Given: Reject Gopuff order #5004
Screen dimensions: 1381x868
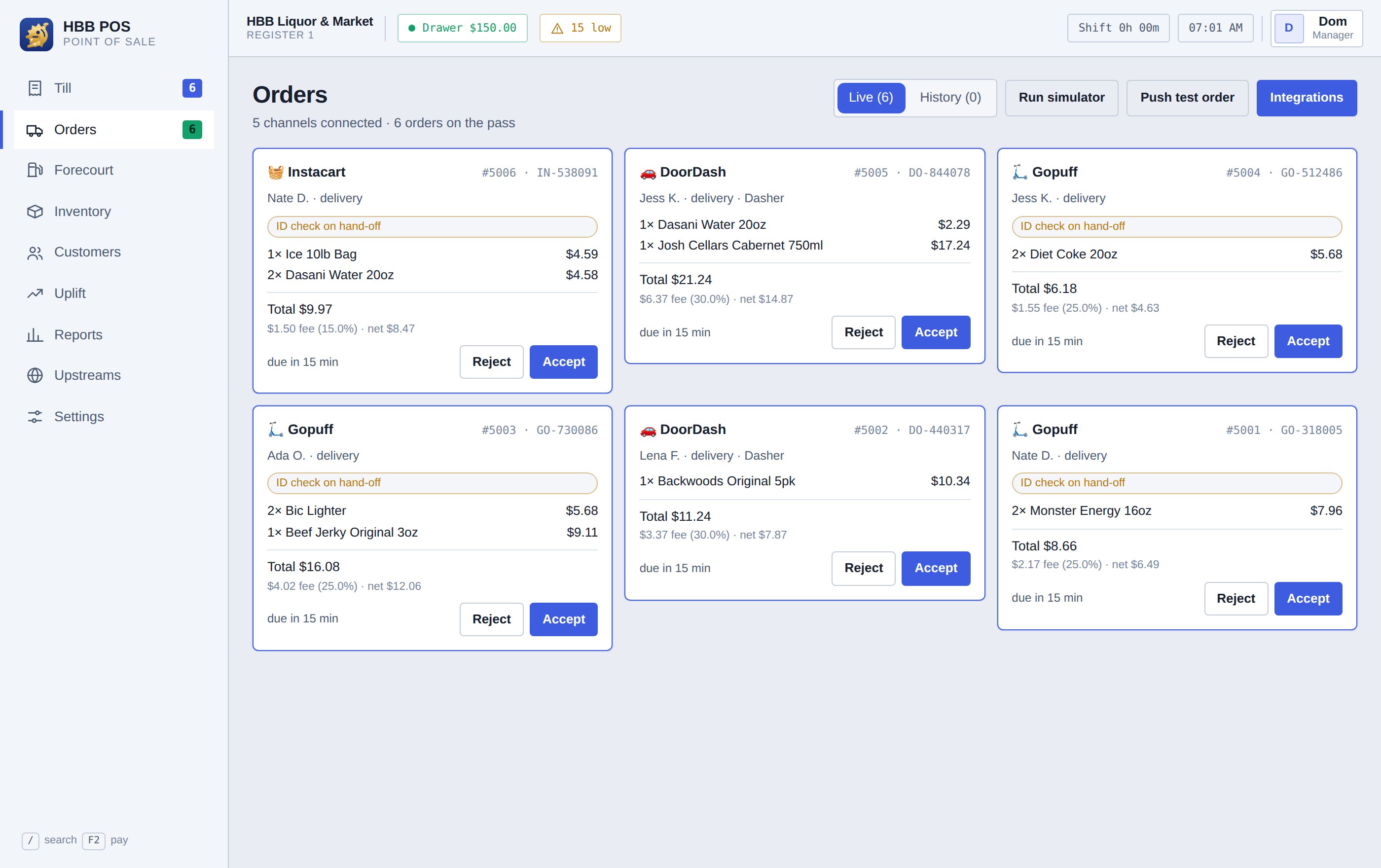Looking at the screenshot, I should pos(1236,341).
